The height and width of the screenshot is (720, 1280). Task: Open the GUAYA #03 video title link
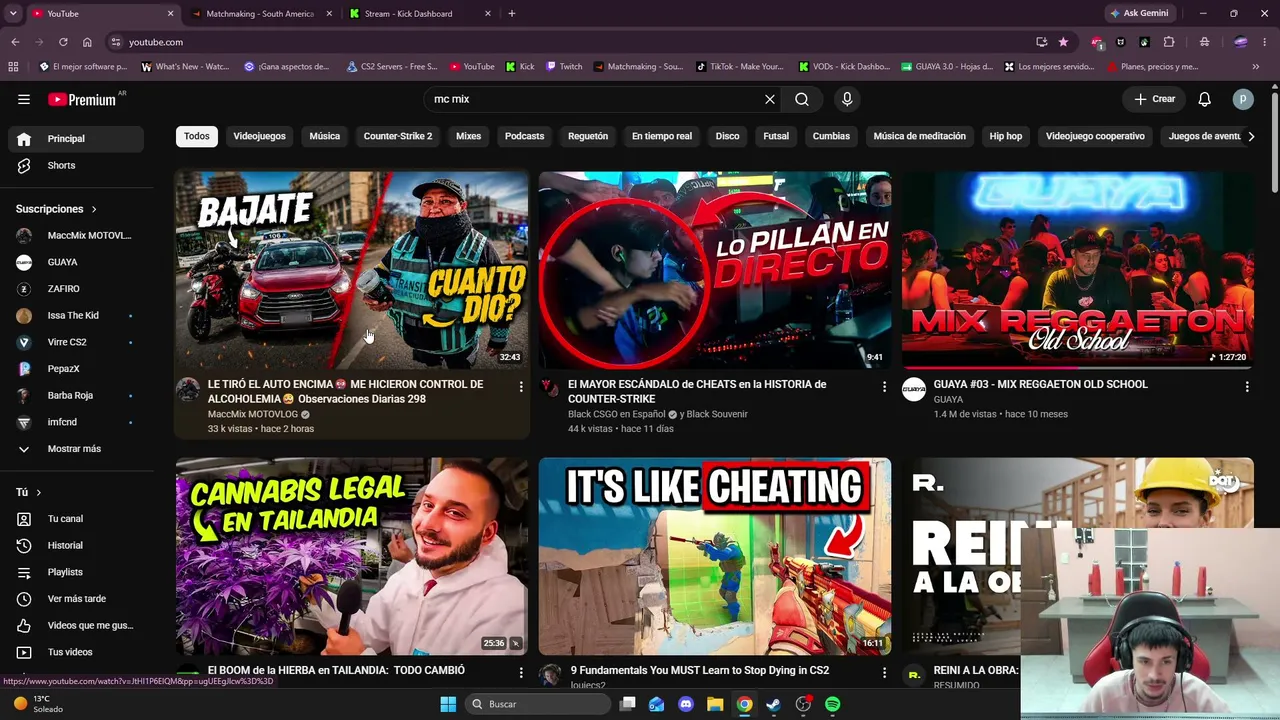[x=1040, y=384]
